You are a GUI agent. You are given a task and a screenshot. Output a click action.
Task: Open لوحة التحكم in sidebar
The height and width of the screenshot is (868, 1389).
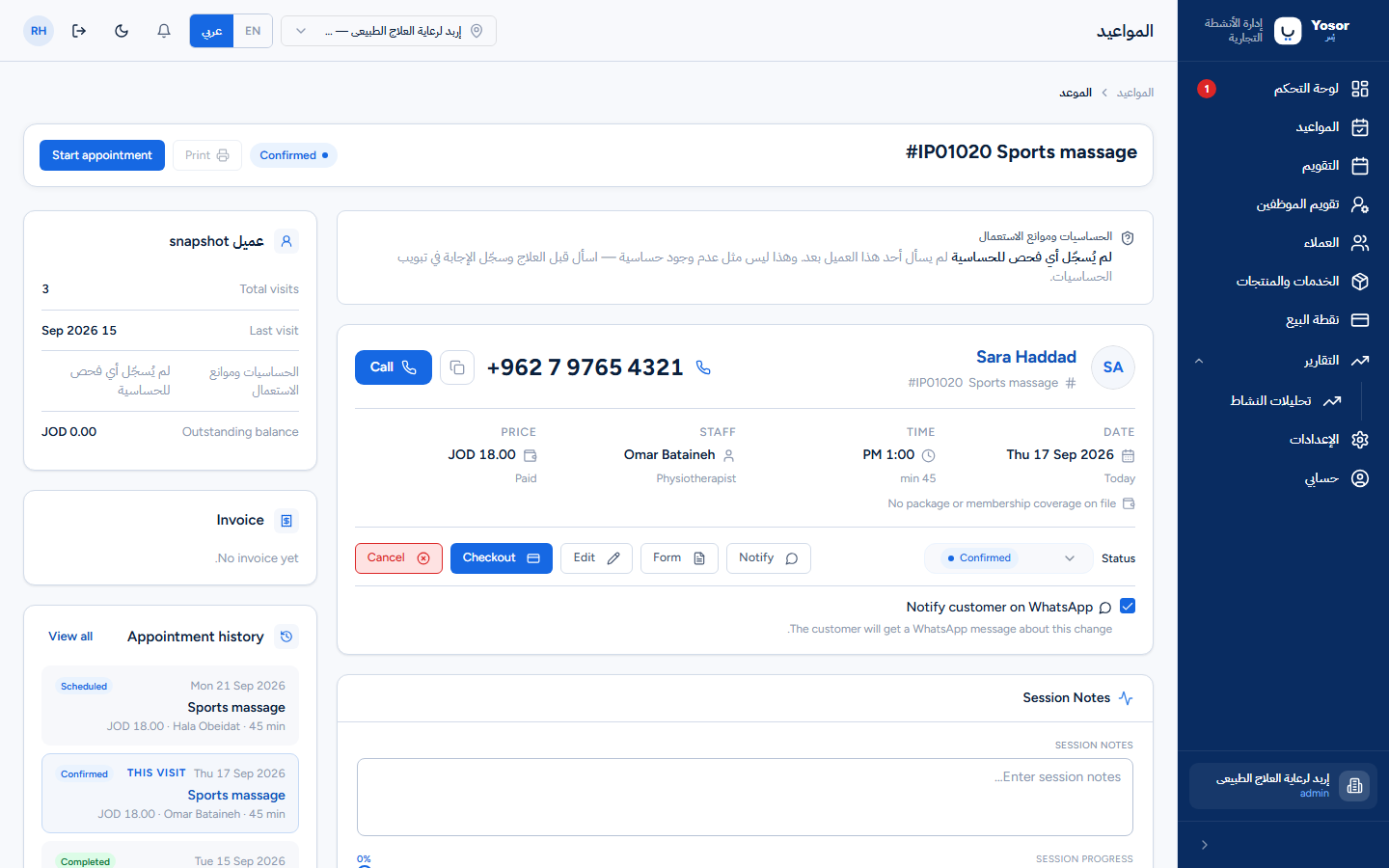point(1283,89)
